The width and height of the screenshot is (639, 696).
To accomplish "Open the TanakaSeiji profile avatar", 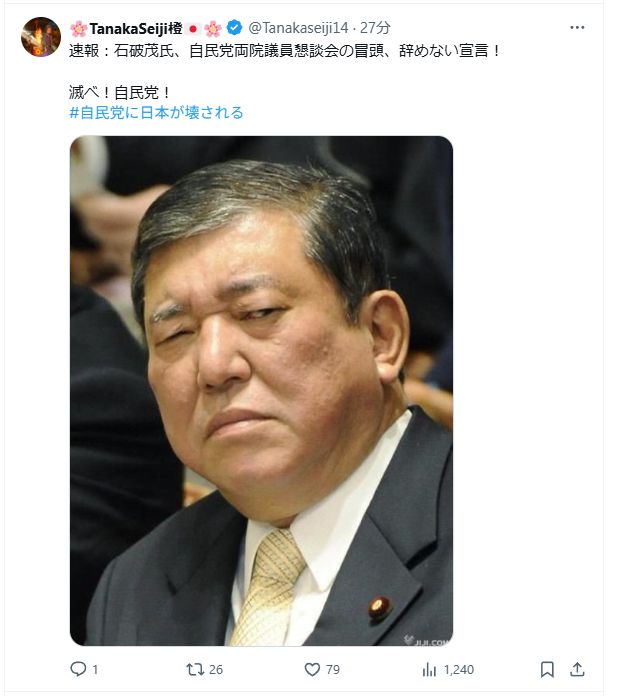I will [41, 37].
